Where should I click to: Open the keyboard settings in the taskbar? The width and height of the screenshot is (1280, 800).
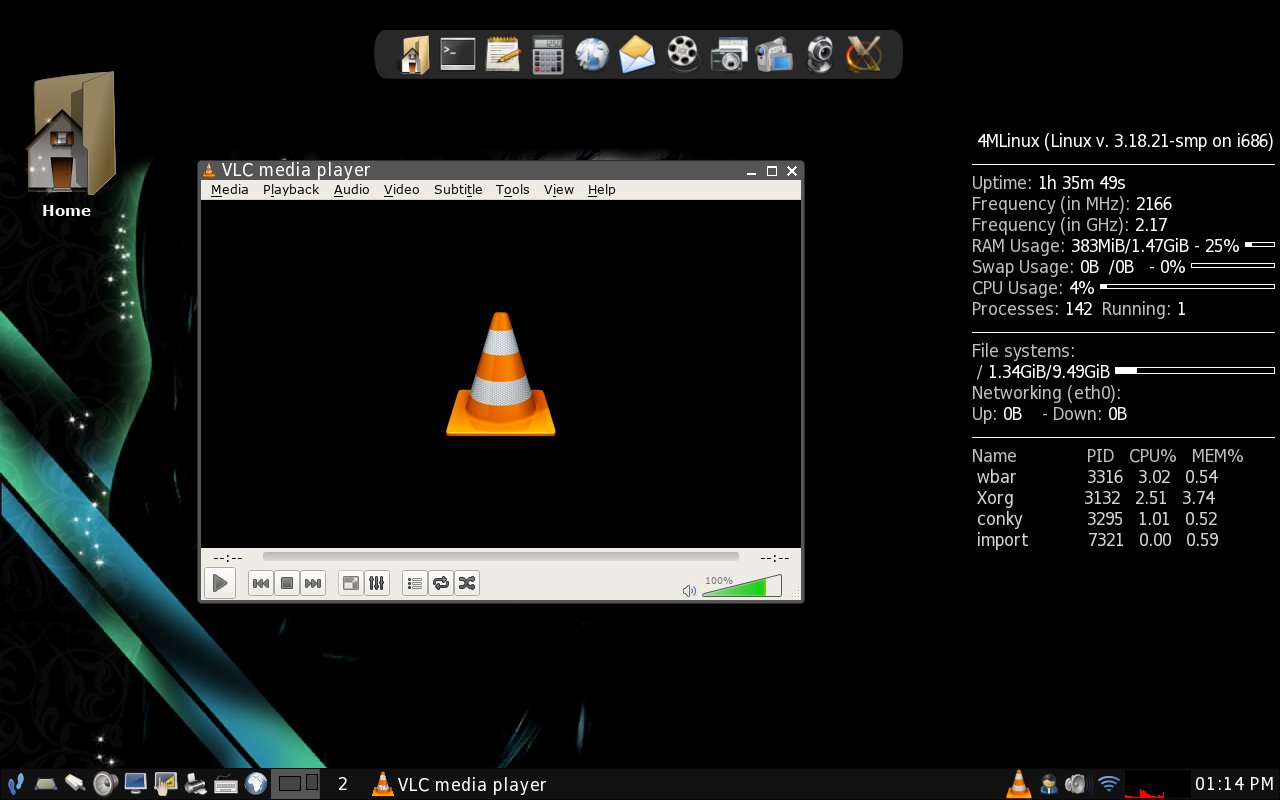pyautogui.click(x=226, y=784)
